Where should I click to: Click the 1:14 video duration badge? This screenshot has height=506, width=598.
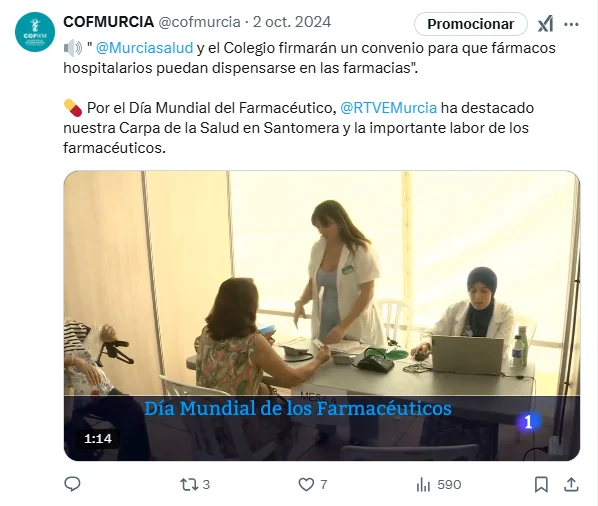[98, 439]
